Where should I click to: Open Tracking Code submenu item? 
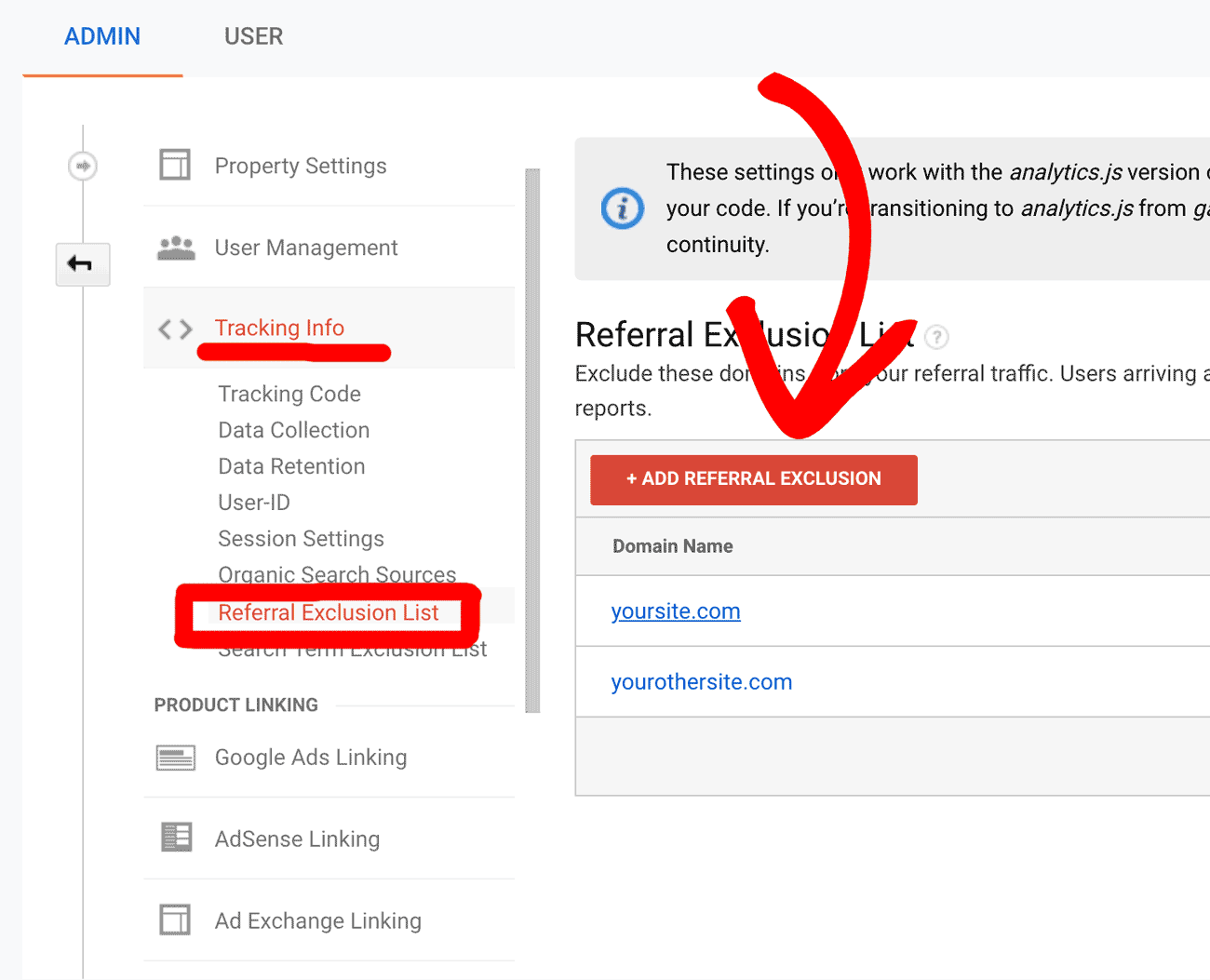point(289,394)
